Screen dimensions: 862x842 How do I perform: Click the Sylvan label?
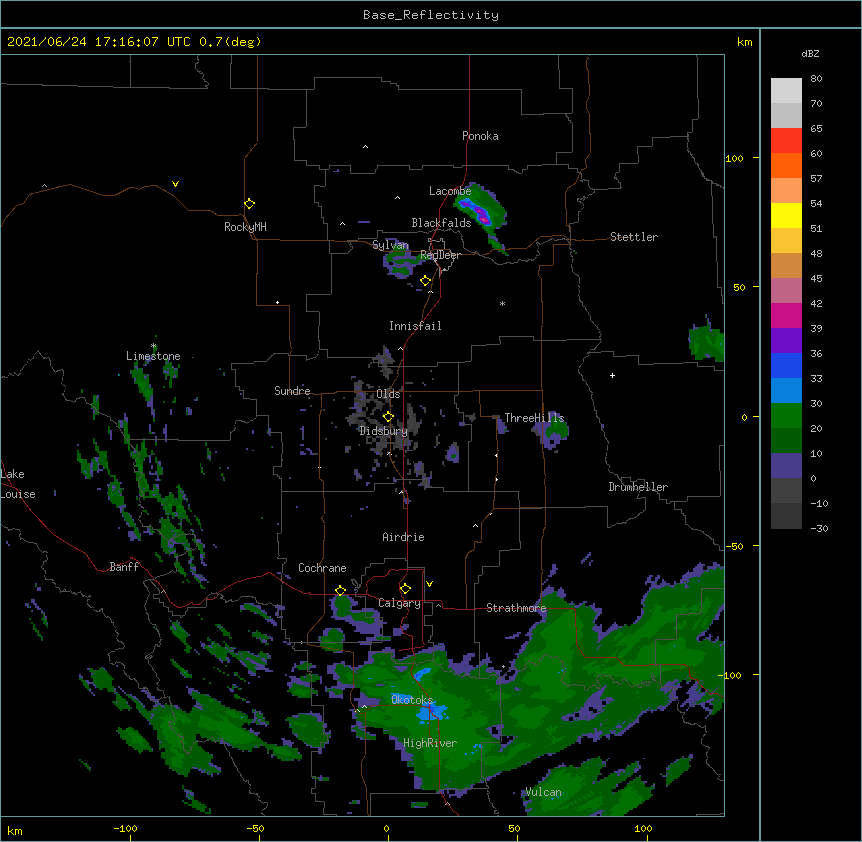point(390,245)
